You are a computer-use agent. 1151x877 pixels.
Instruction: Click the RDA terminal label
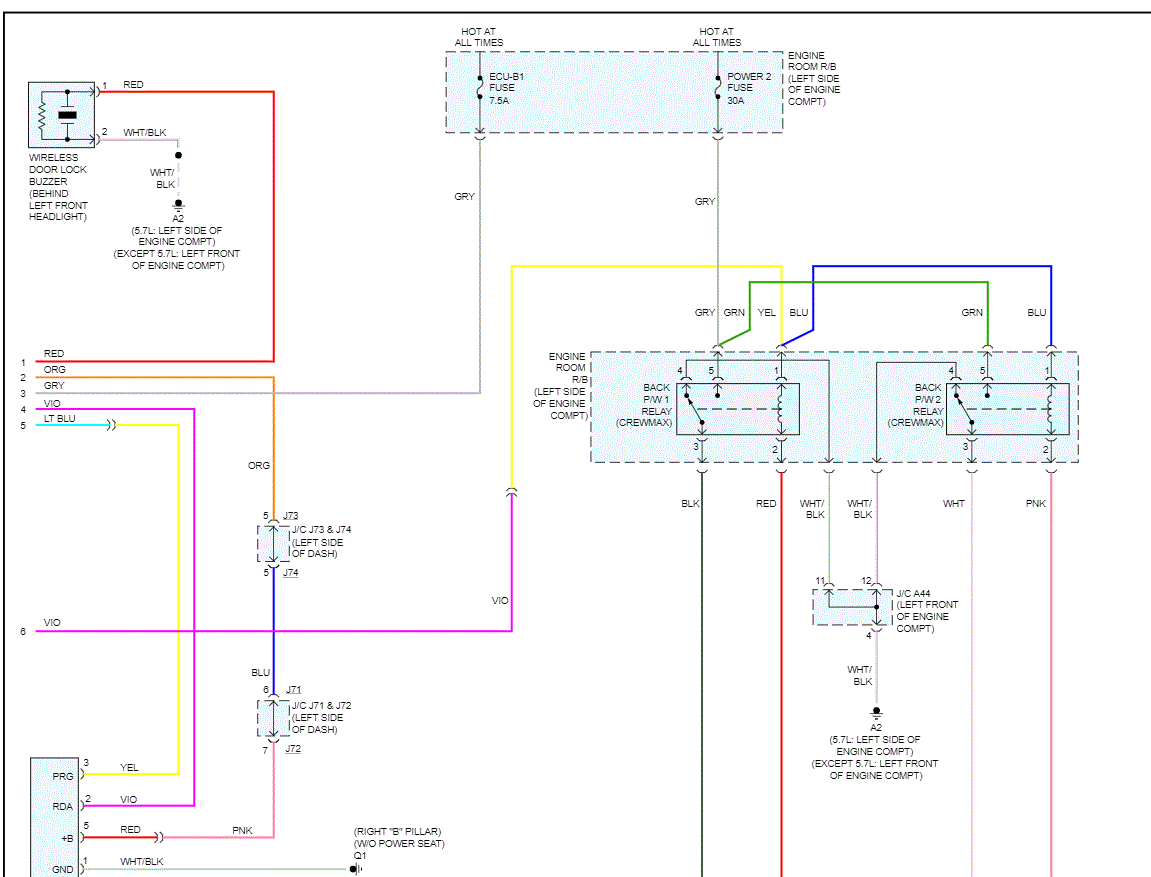[x=62, y=807]
